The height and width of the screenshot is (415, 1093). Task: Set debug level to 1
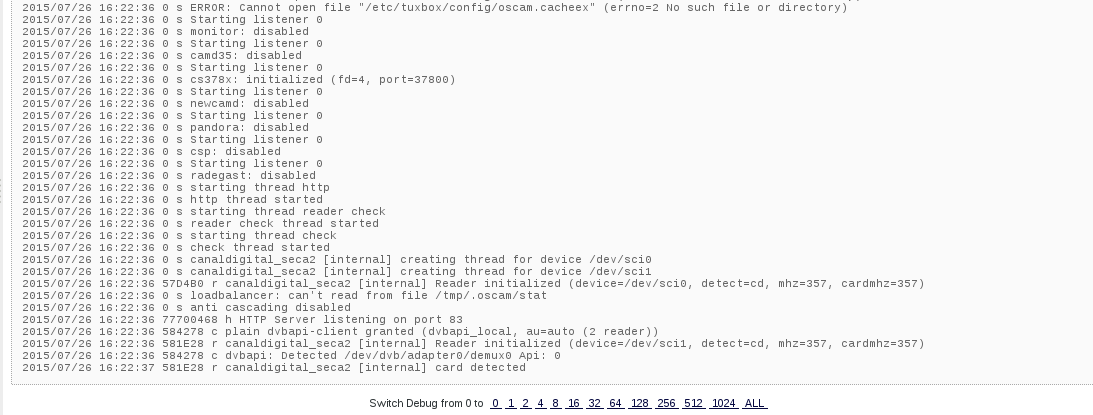point(511,403)
